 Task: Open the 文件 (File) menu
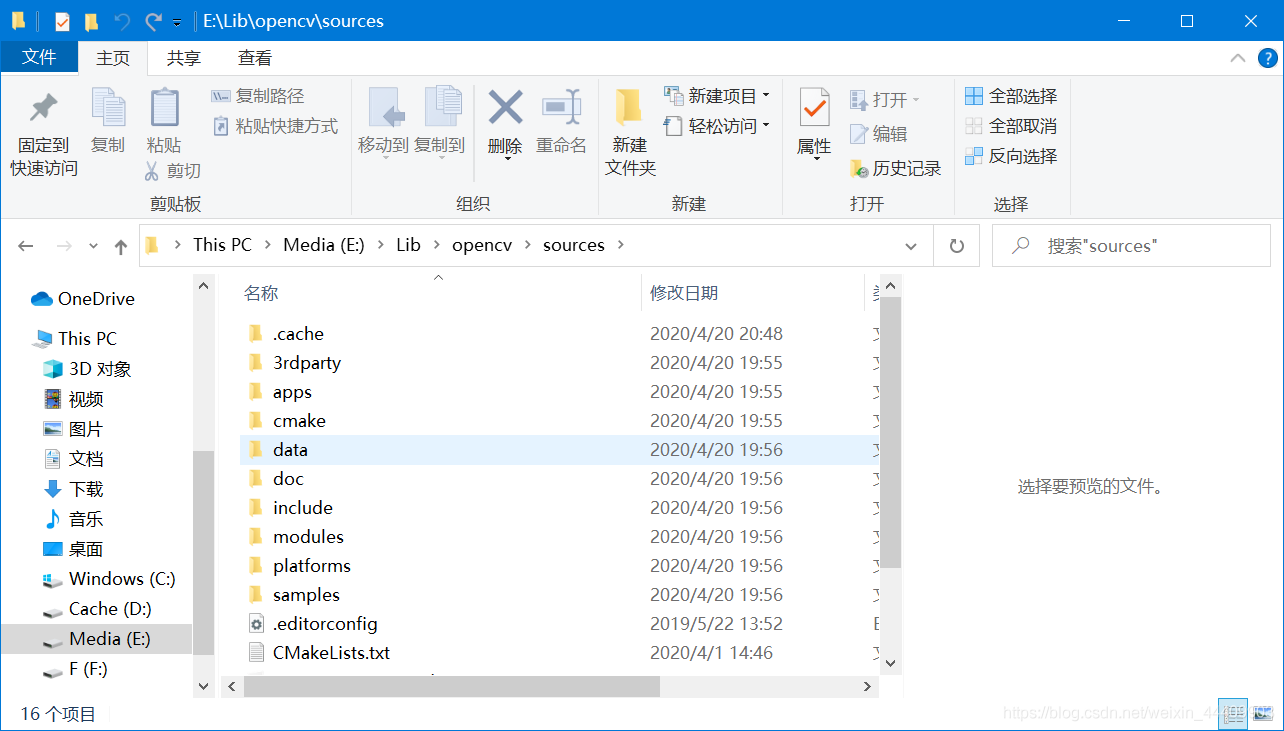40,57
